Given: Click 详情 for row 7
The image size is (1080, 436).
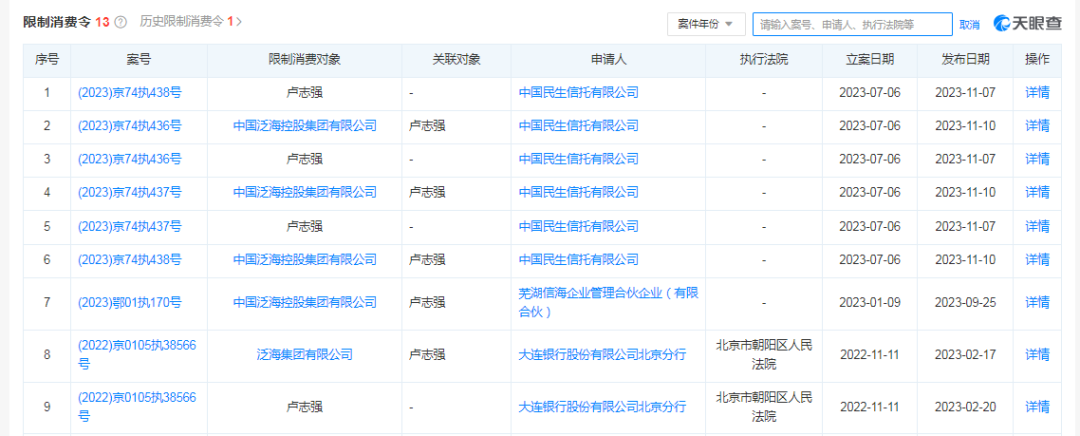Looking at the screenshot, I should pyautogui.click(x=1037, y=302).
